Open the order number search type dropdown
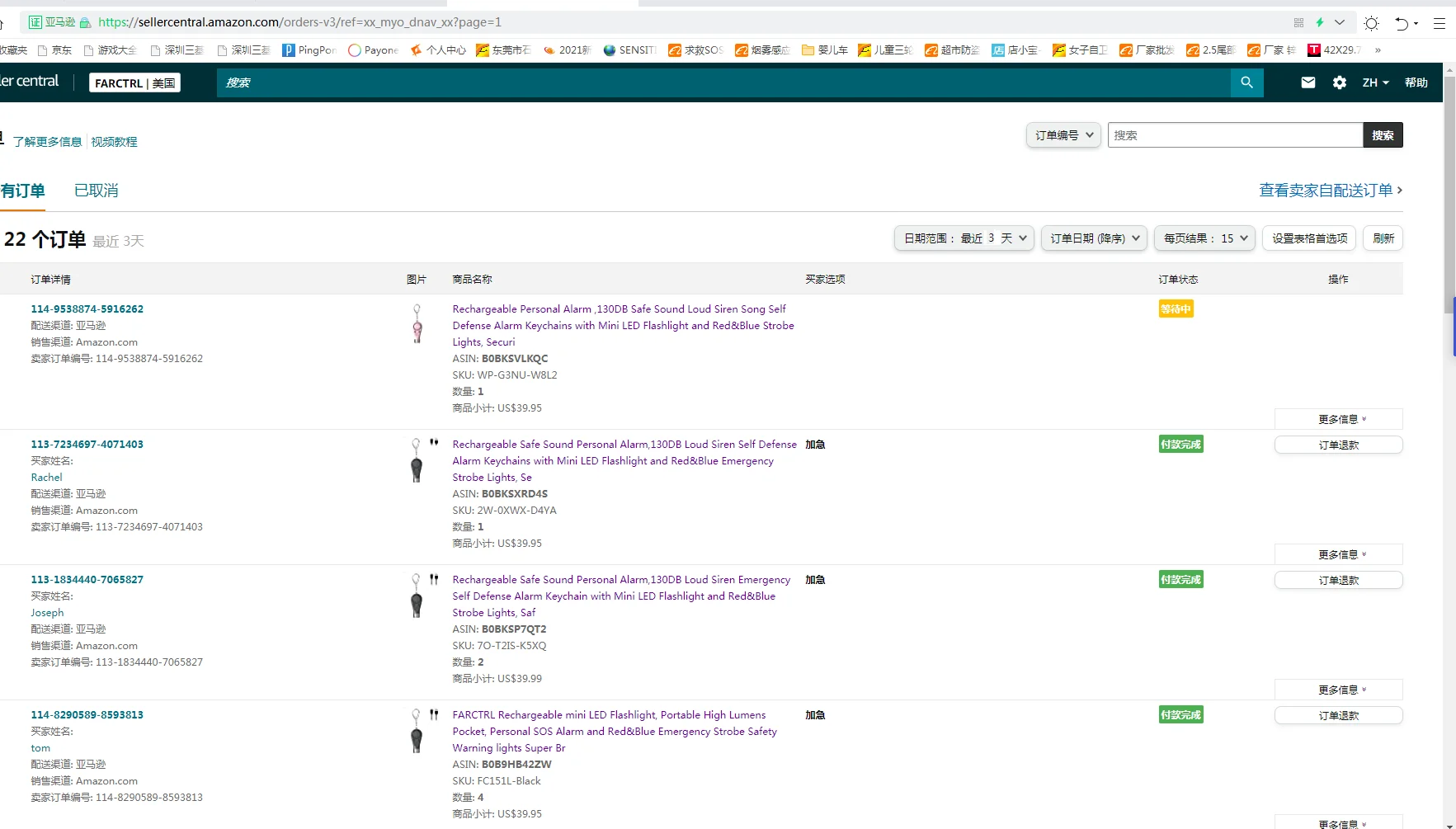 [1063, 135]
